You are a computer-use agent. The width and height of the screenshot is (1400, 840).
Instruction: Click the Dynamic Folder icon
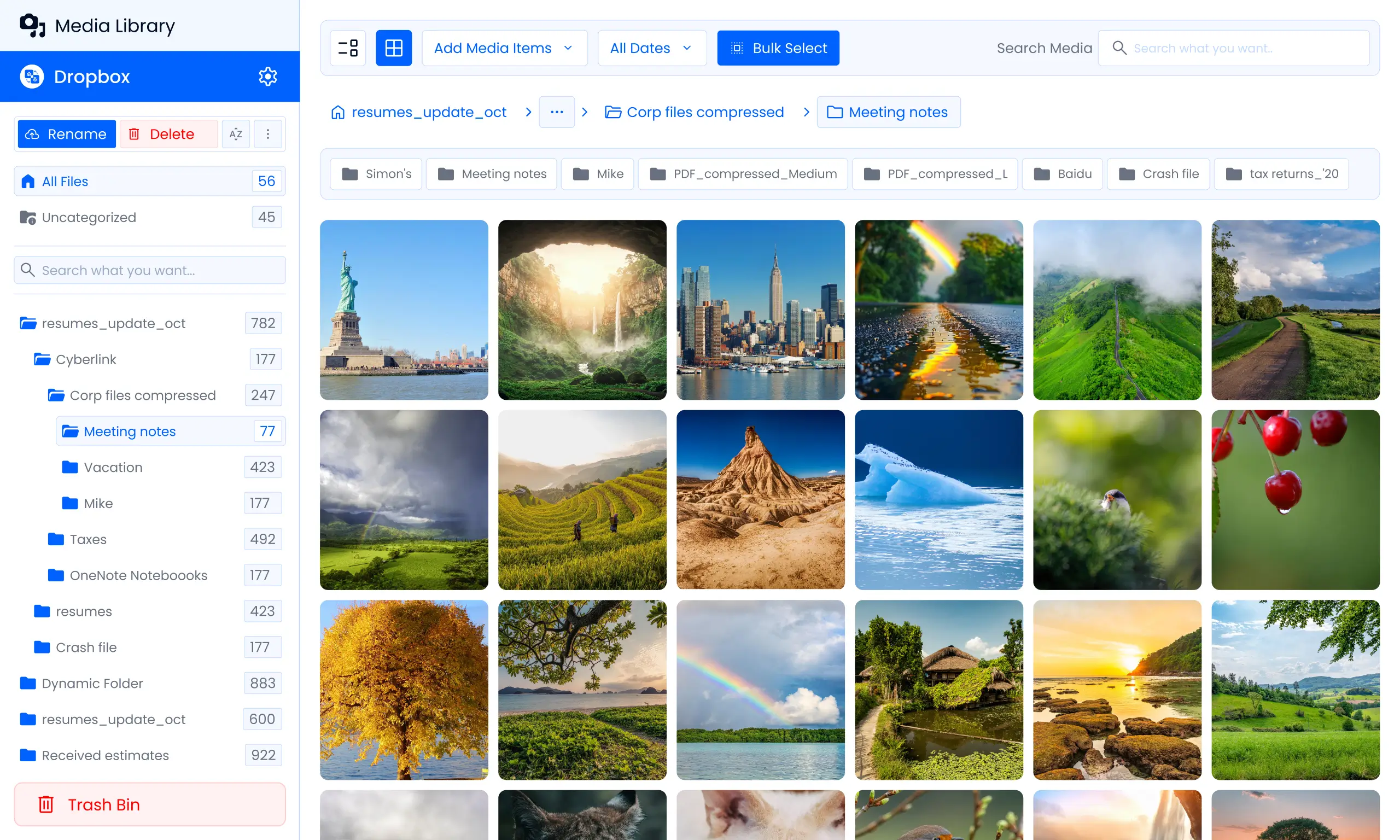(28, 683)
